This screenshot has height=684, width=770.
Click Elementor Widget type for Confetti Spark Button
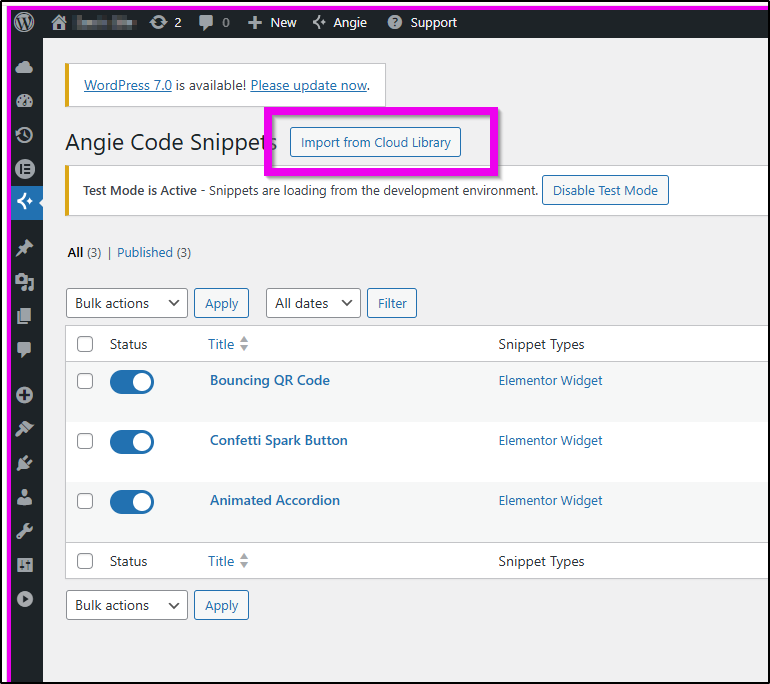(550, 440)
